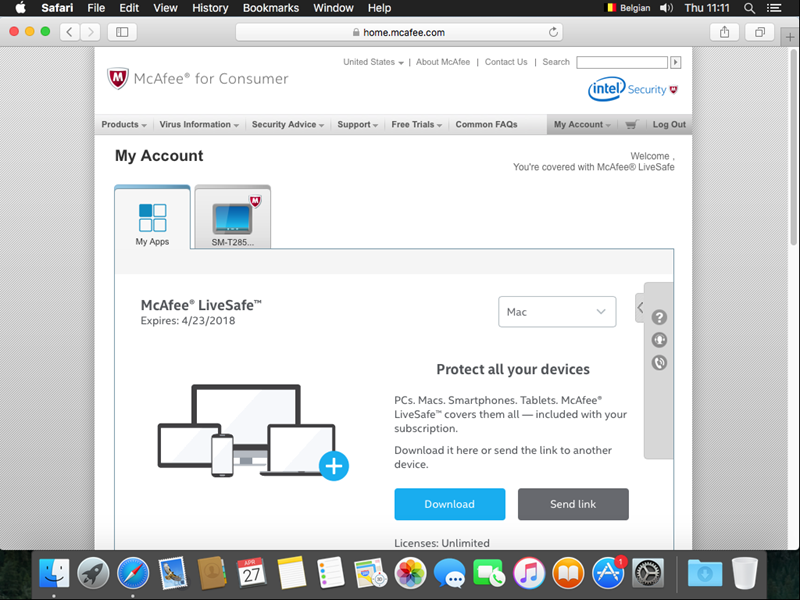Expand the Security Advice menu
The width and height of the screenshot is (800, 600).
(288, 124)
